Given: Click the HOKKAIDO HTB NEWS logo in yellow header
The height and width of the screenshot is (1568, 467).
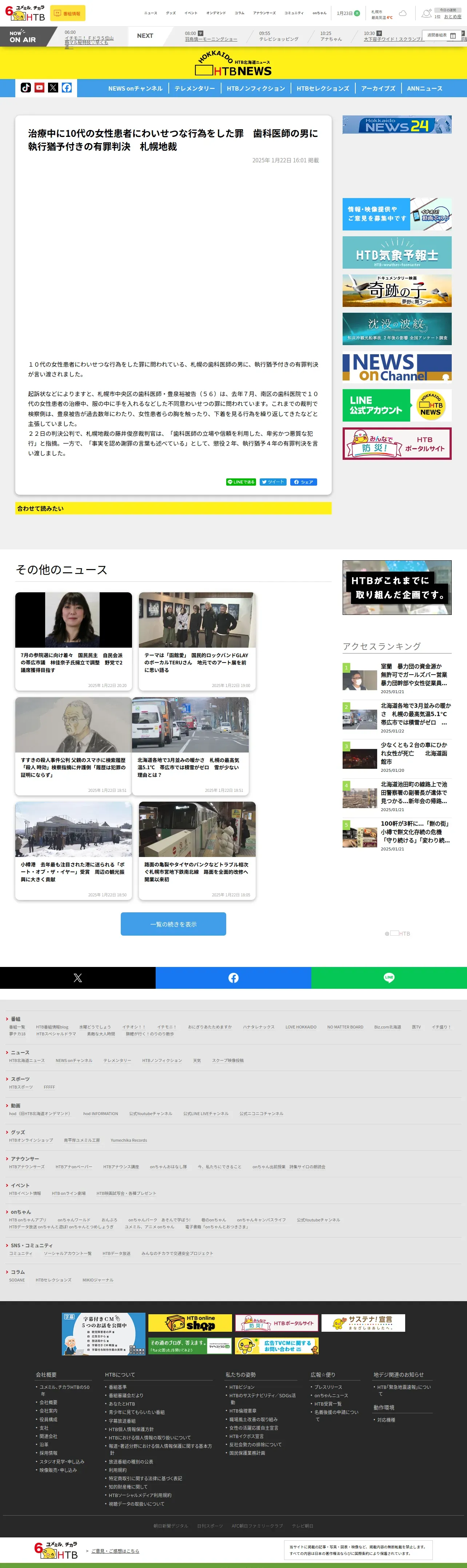Looking at the screenshot, I should 233,64.
